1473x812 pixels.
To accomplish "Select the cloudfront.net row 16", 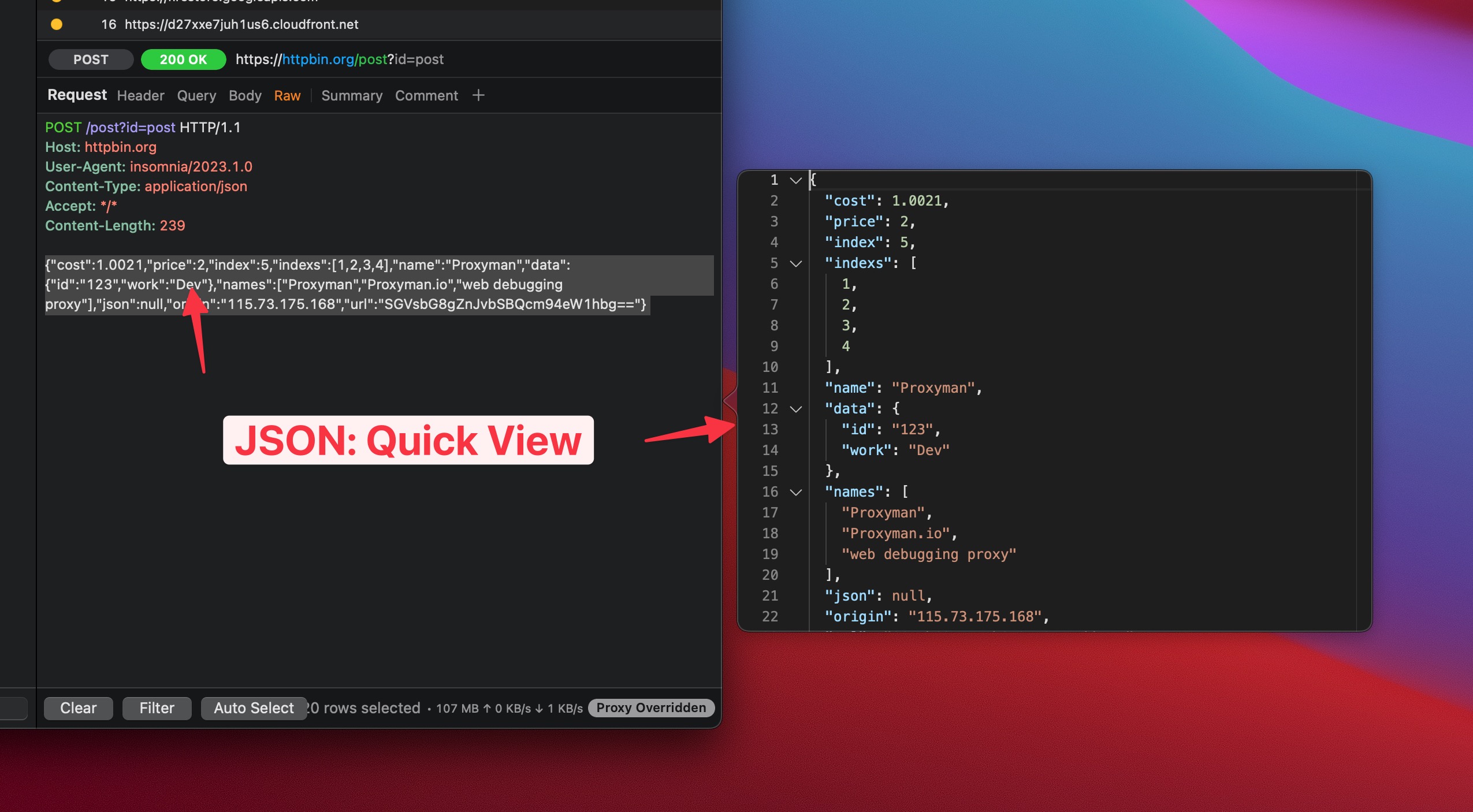I will [379, 24].
